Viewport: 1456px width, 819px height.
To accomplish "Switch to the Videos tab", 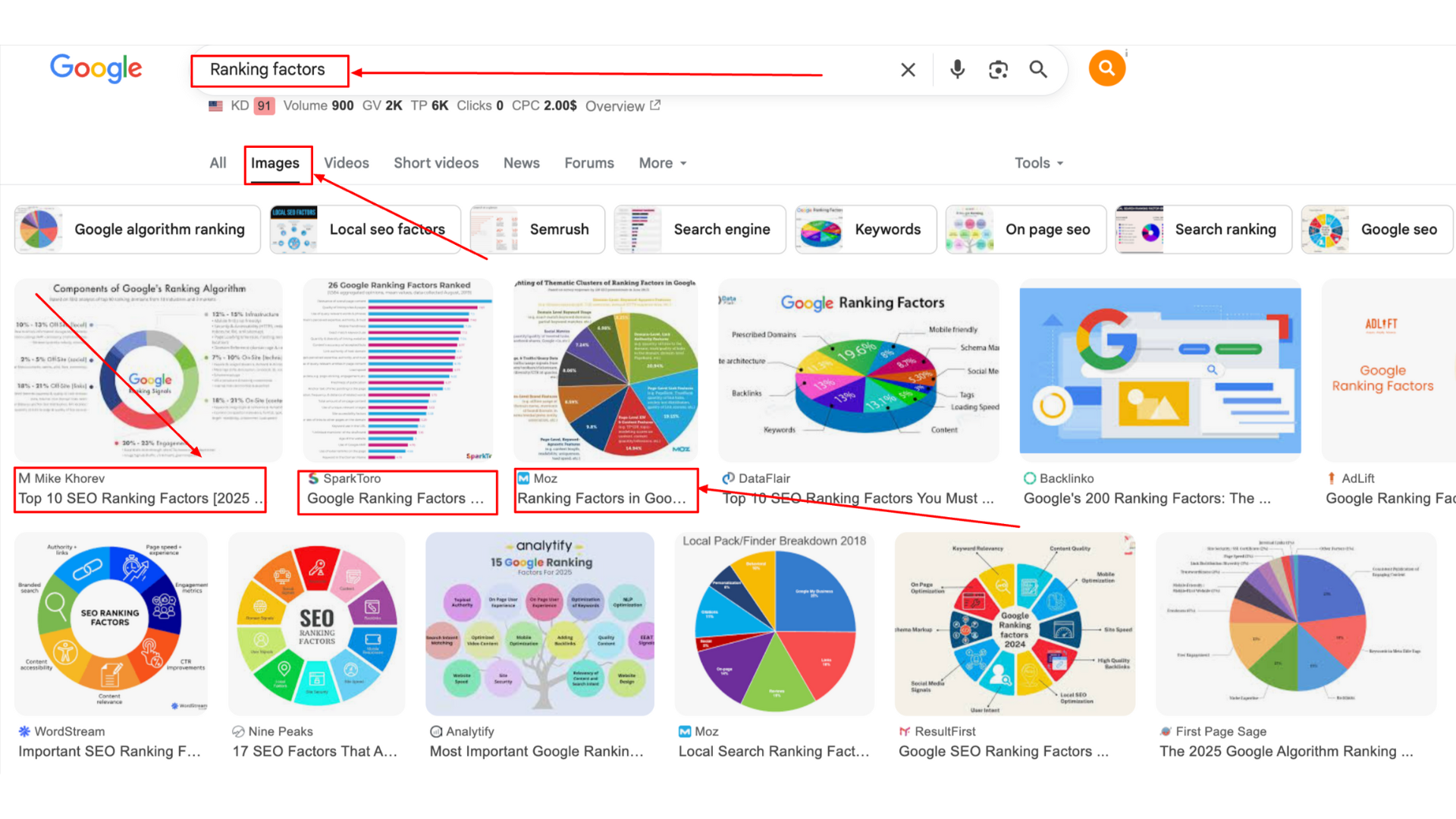I will (346, 162).
